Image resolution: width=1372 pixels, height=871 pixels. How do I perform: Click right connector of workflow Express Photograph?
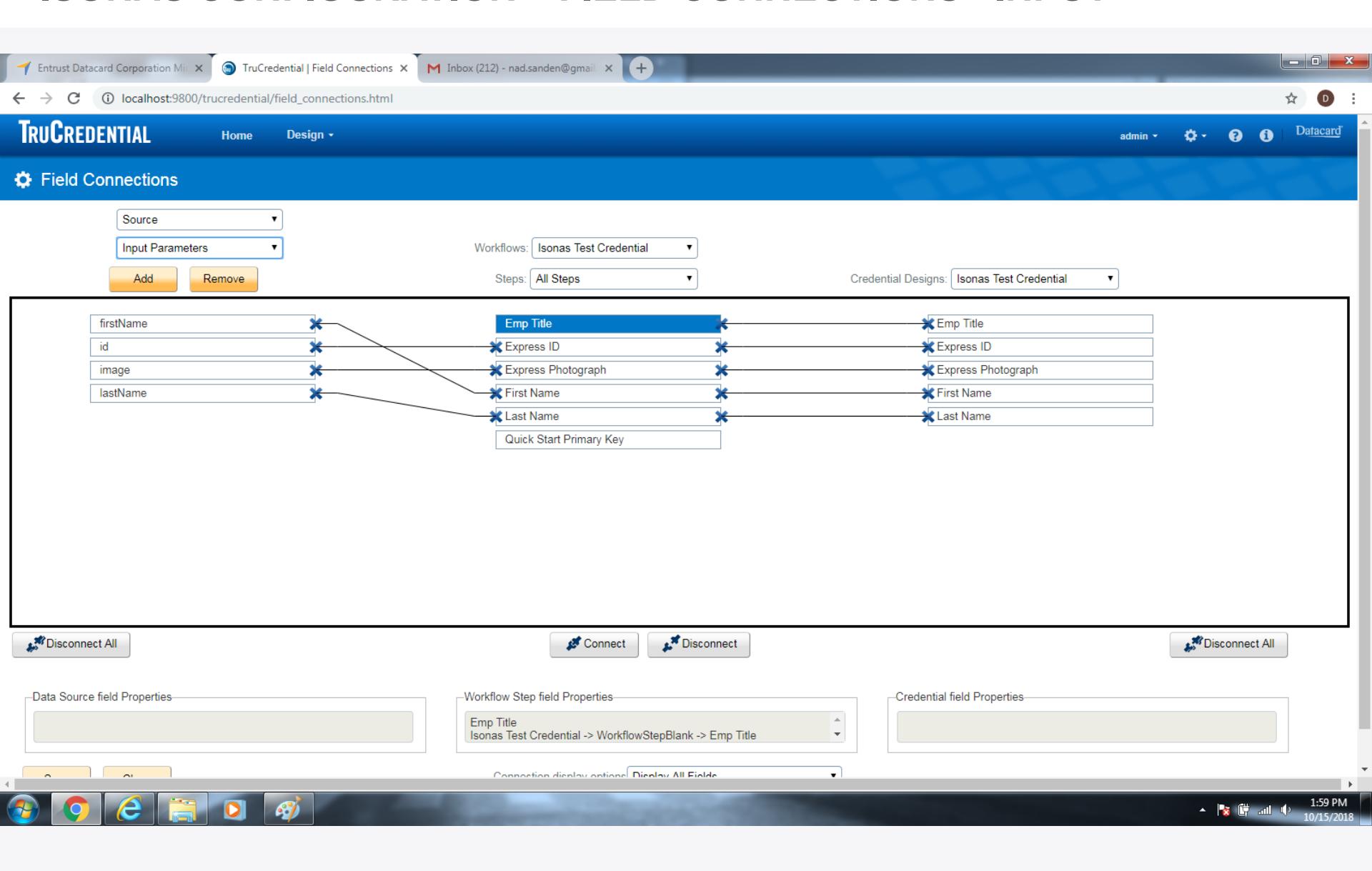[722, 370]
